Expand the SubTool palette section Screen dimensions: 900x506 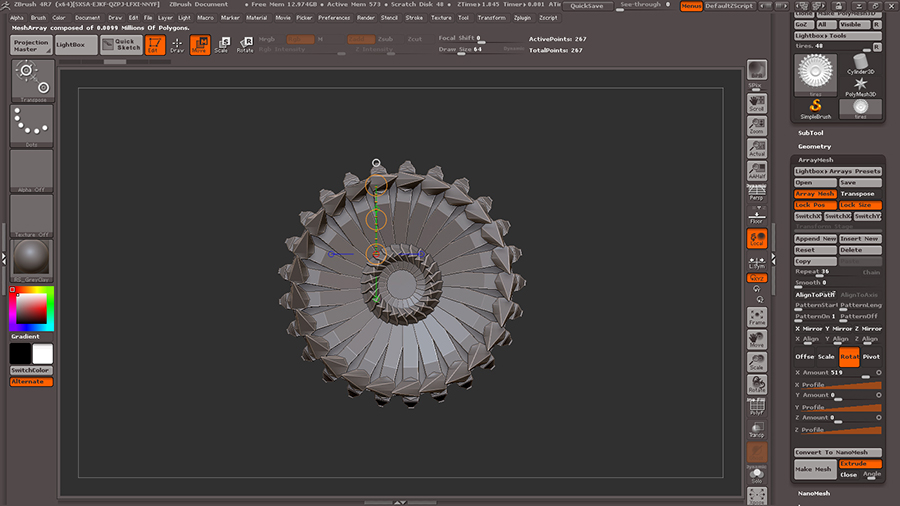point(811,133)
